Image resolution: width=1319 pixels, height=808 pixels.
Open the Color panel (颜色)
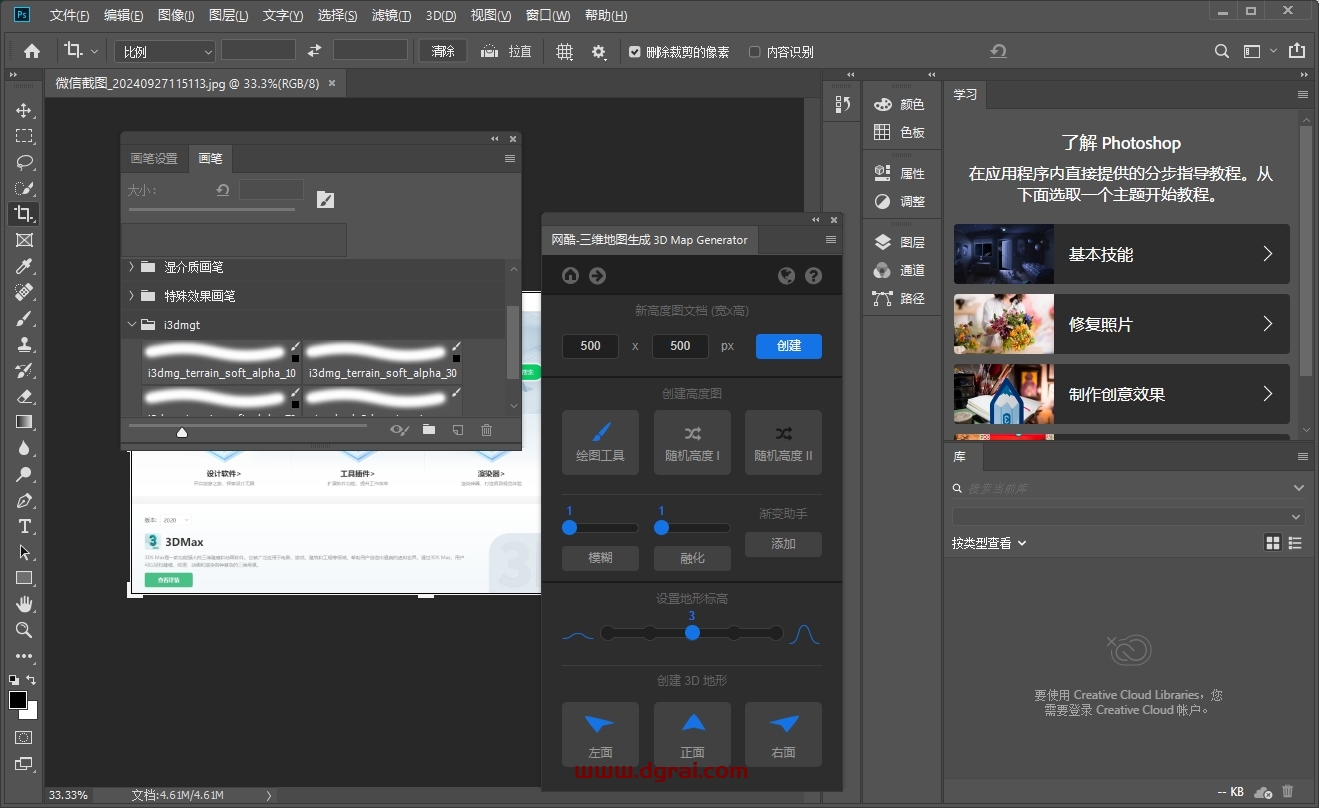[x=899, y=104]
